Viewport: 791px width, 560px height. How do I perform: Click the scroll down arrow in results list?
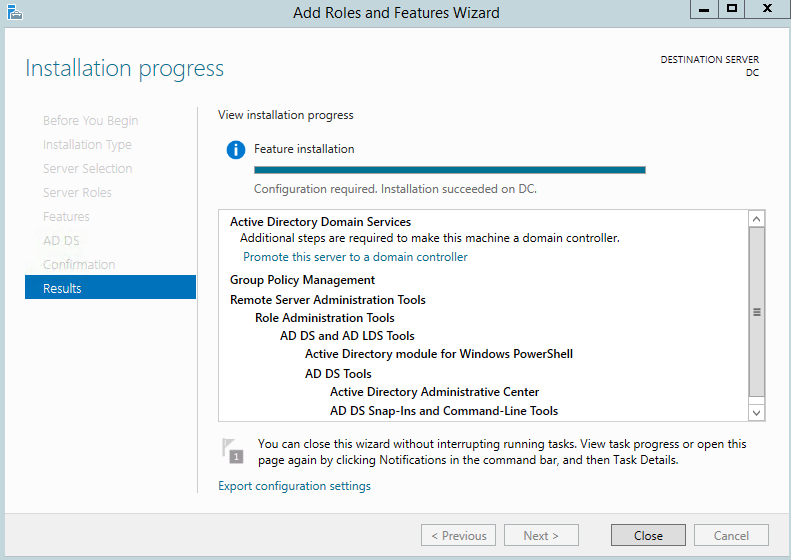pyautogui.click(x=756, y=413)
